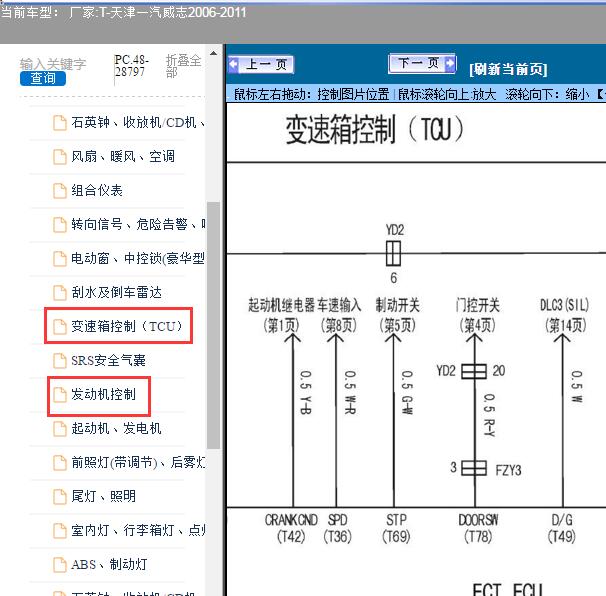This screenshot has width=606, height=596.
Task: Click document icon beside 发动机控制
Action: point(60,395)
